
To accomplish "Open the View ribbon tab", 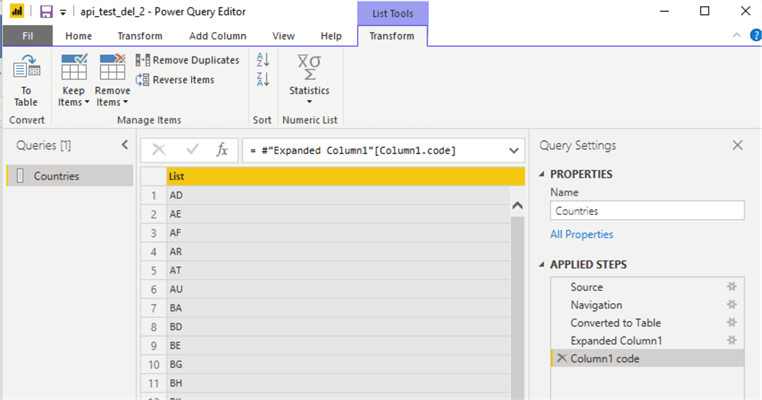I will (x=283, y=36).
